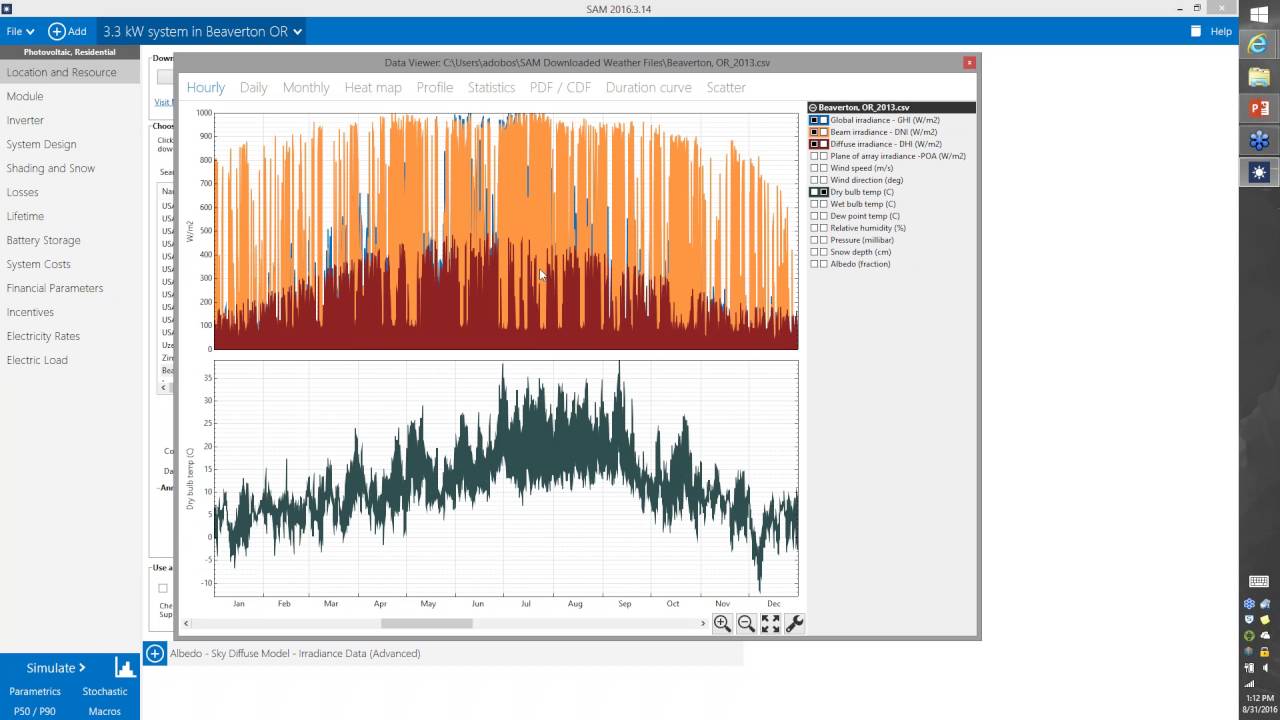Check Relative humidity (%) left checkbox

(x=814, y=228)
